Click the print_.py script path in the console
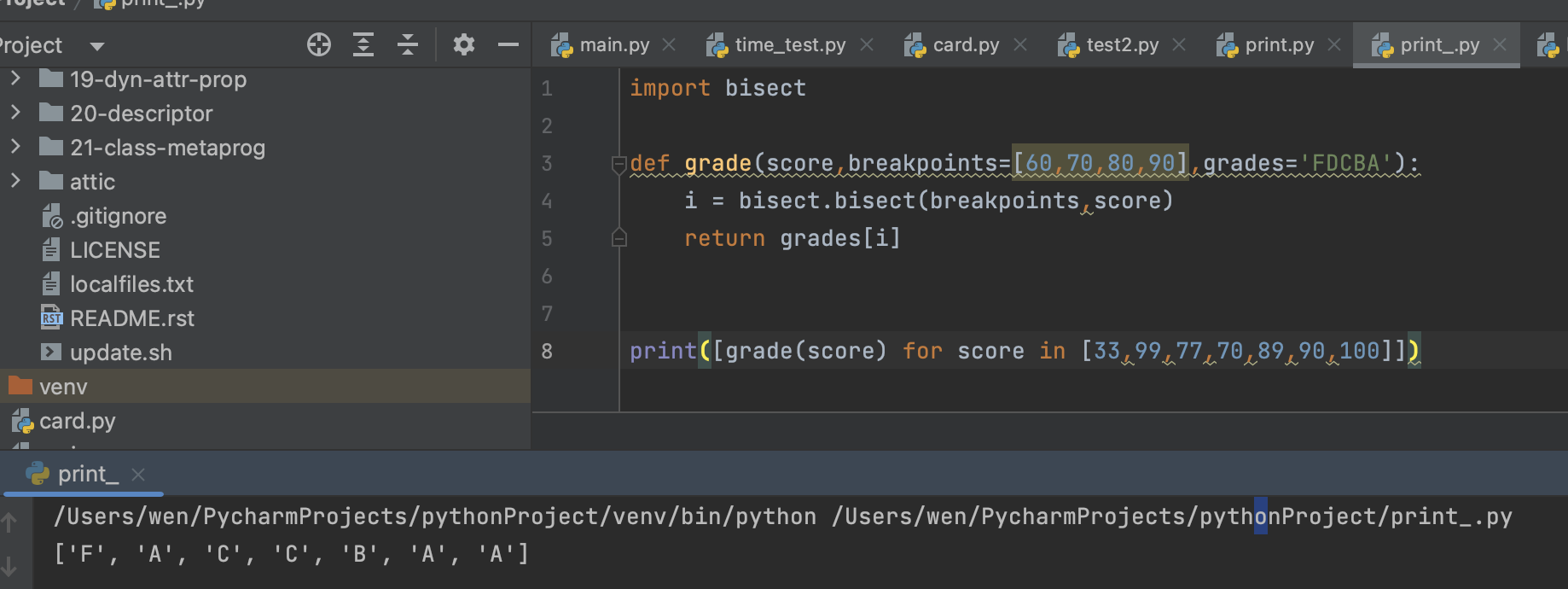Screen dimensions: 1568x589 pos(1171,516)
